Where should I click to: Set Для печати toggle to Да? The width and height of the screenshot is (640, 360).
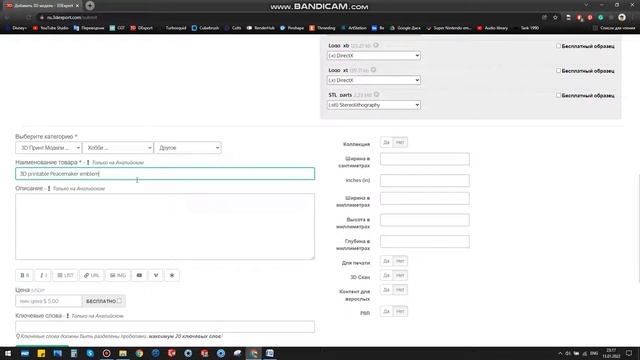click(x=386, y=261)
